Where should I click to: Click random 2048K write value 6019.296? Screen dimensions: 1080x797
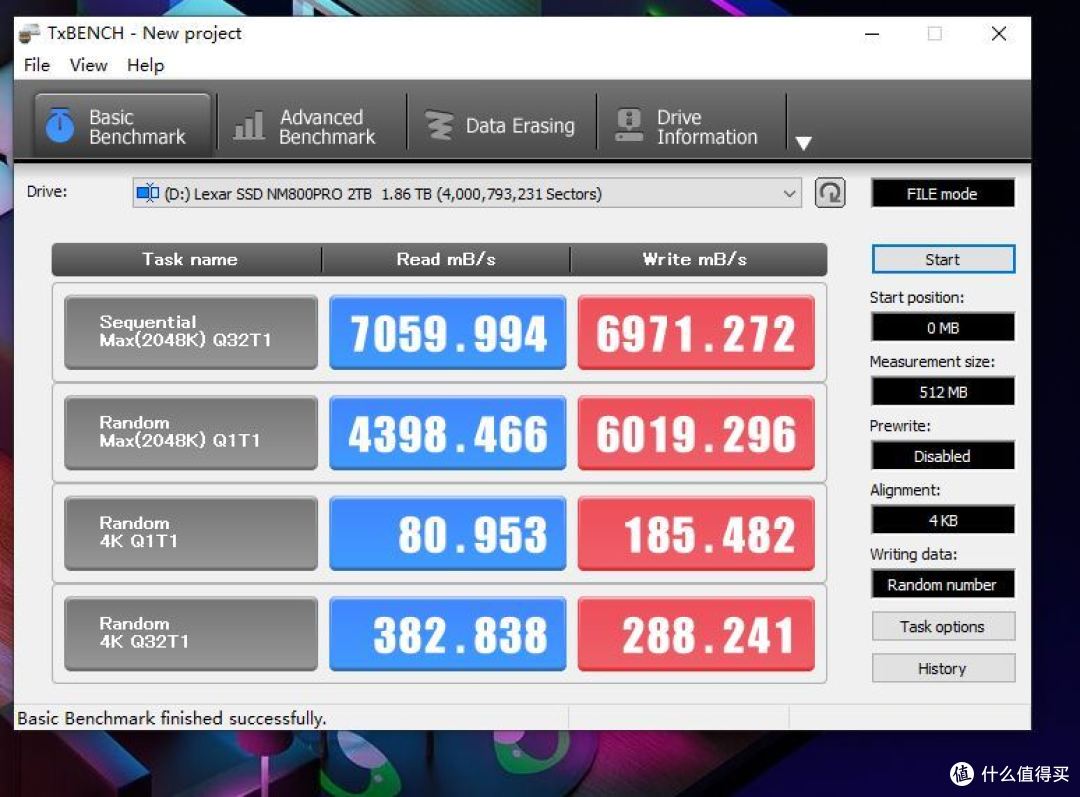pyautogui.click(x=696, y=433)
